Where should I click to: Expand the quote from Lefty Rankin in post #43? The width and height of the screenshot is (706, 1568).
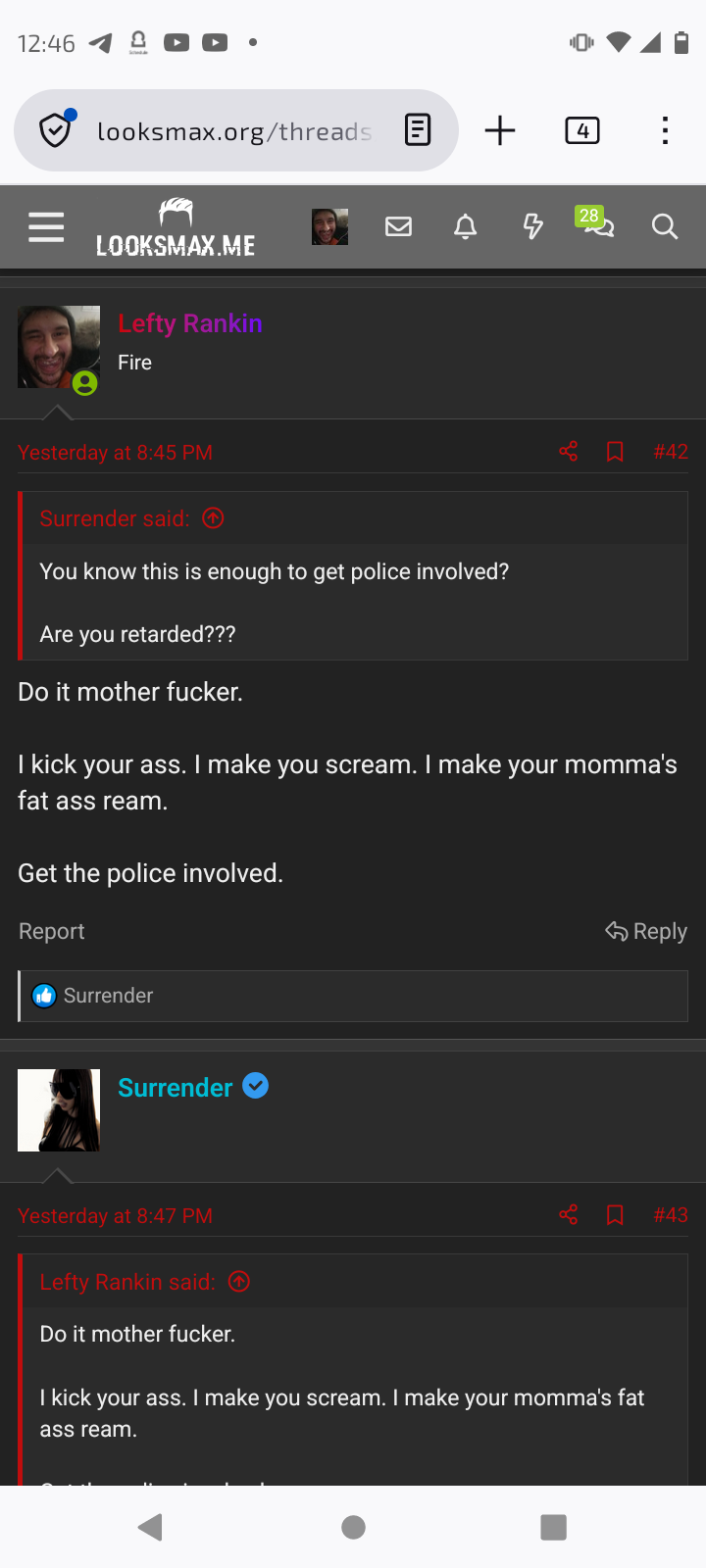pyautogui.click(x=238, y=1281)
